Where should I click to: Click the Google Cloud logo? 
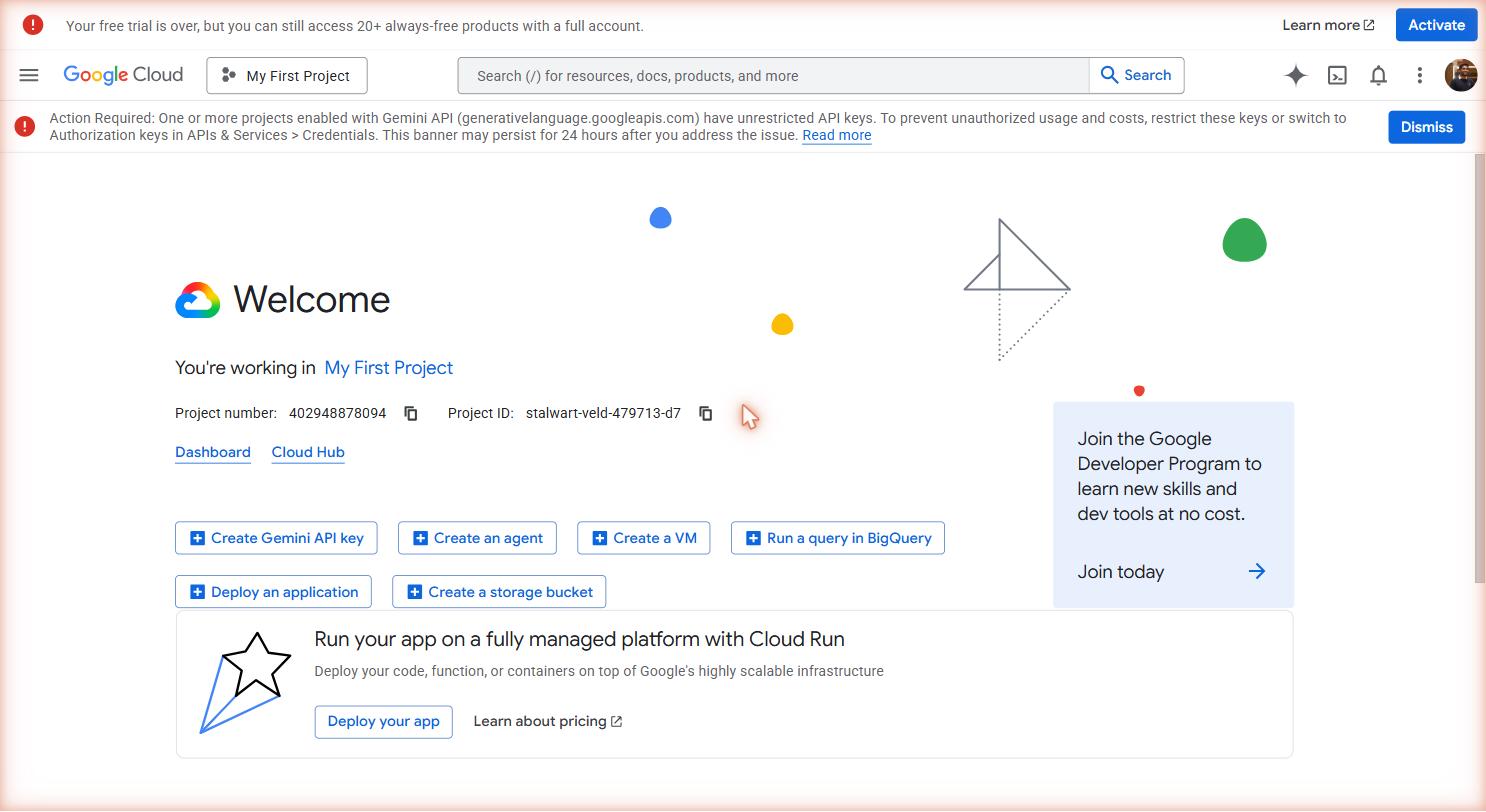pos(123,75)
